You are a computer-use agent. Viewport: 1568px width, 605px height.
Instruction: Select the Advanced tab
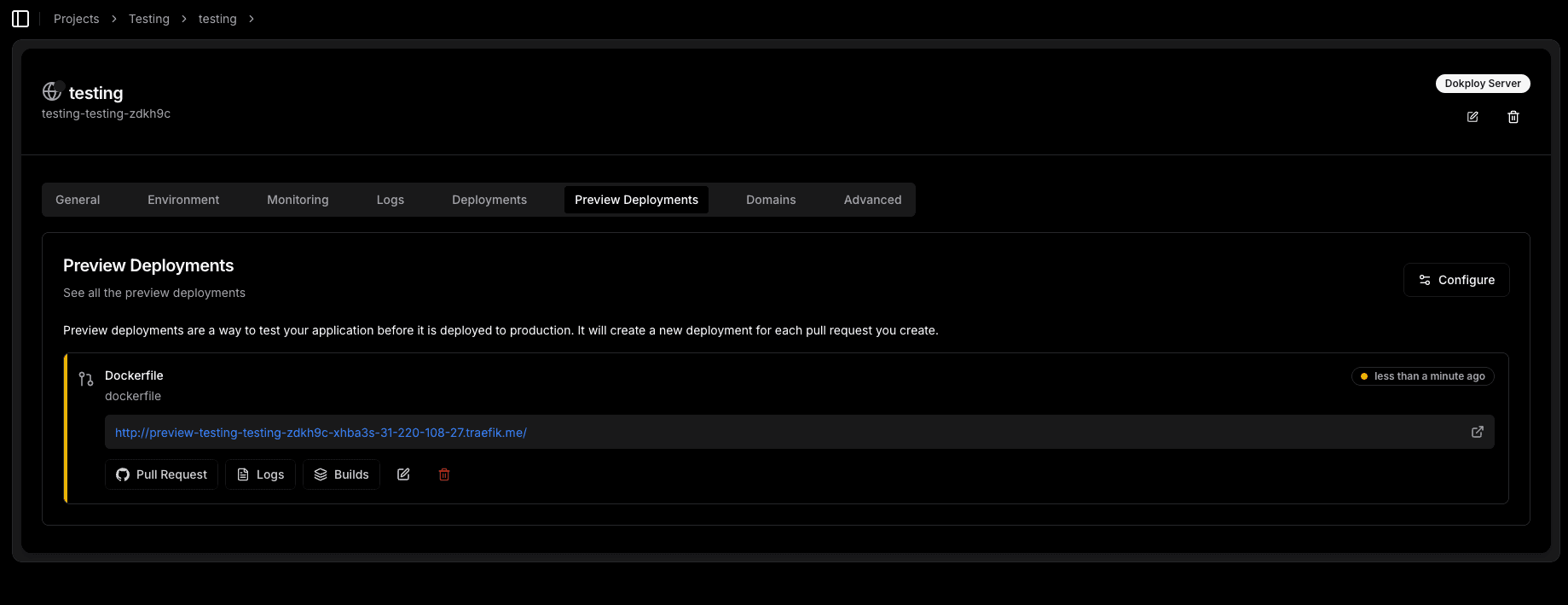[872, 200]
